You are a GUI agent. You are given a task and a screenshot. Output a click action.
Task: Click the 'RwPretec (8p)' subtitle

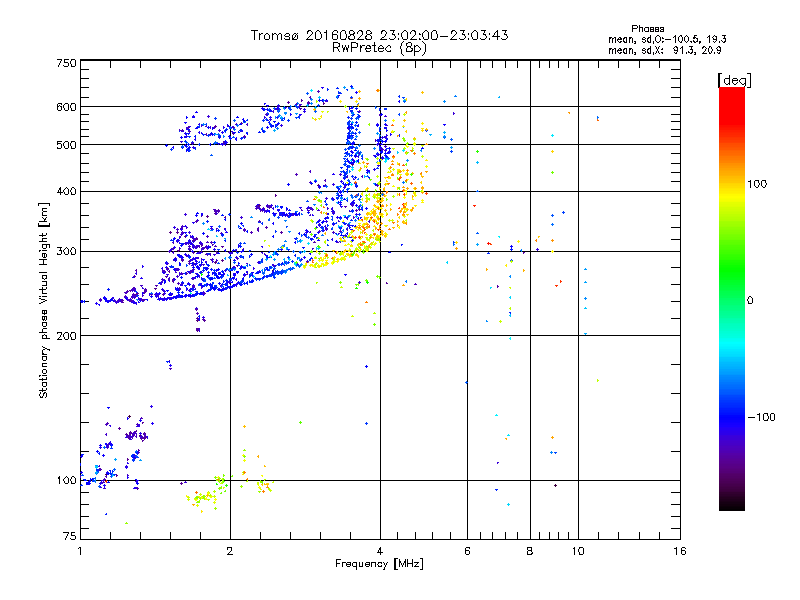coord(379,48)
